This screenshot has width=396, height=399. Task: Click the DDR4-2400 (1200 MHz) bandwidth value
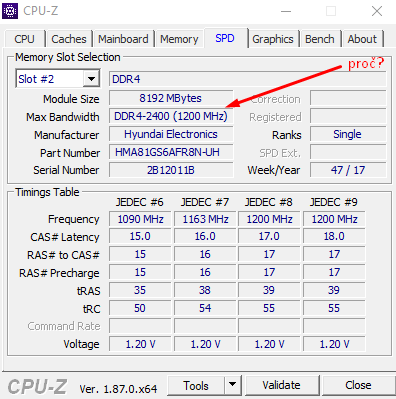(x=171, y=116)
